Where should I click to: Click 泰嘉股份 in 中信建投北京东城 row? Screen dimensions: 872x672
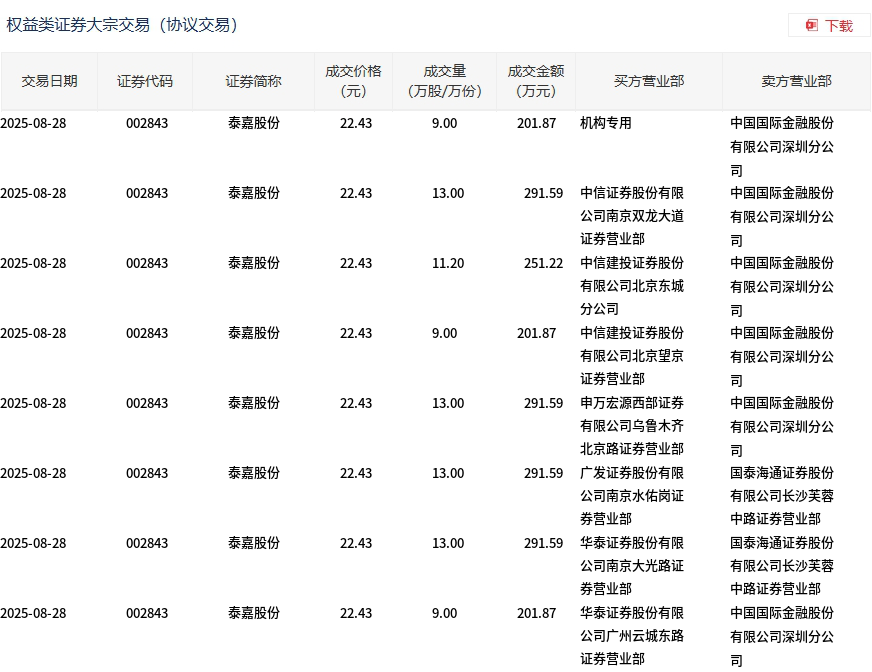254,263
